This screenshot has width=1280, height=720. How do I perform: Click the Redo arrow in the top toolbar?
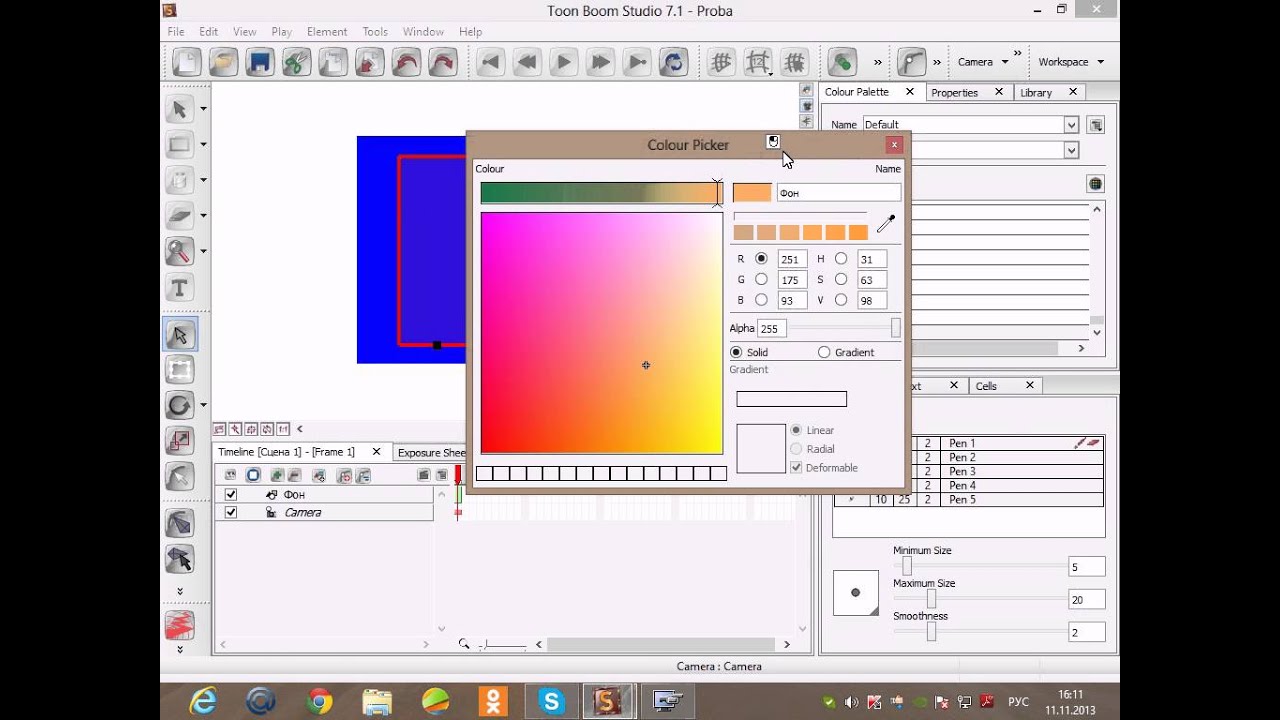click(x=442, y=62)
